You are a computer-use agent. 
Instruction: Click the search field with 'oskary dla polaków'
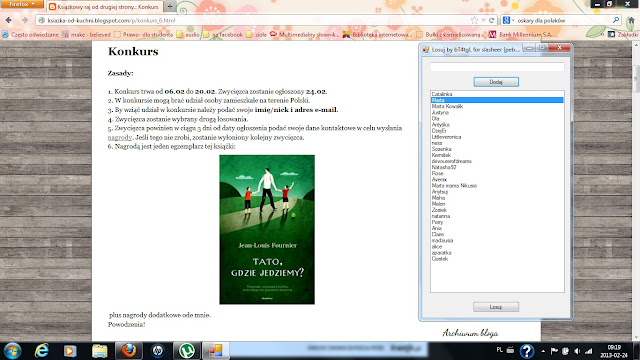coord(563,20)
